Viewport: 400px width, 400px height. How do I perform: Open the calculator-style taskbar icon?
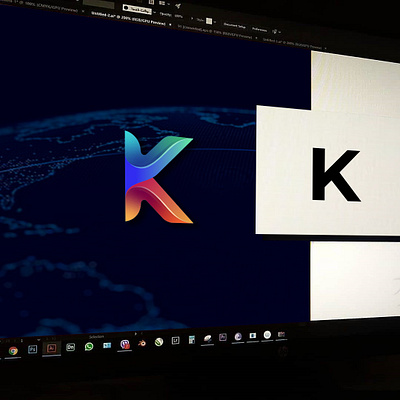(x=192, y=340)
